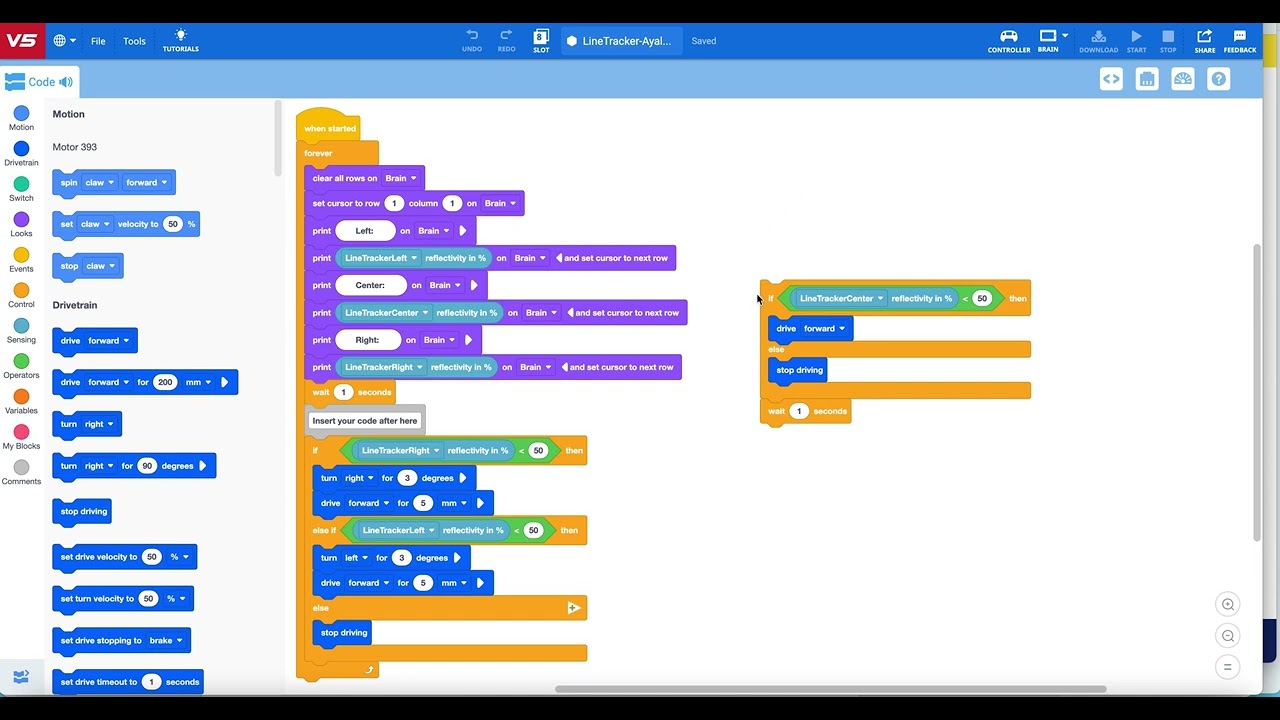Viewport: 1280px width, 720px height.
Task: Click the 50 value in set turn velocity
Action: pos(148,599)
